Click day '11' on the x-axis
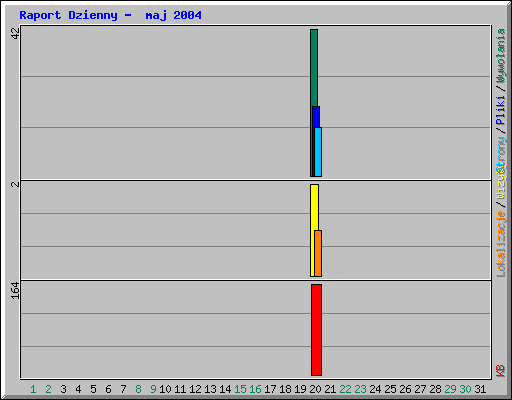The image size is (512, 400). coord(180,389)
